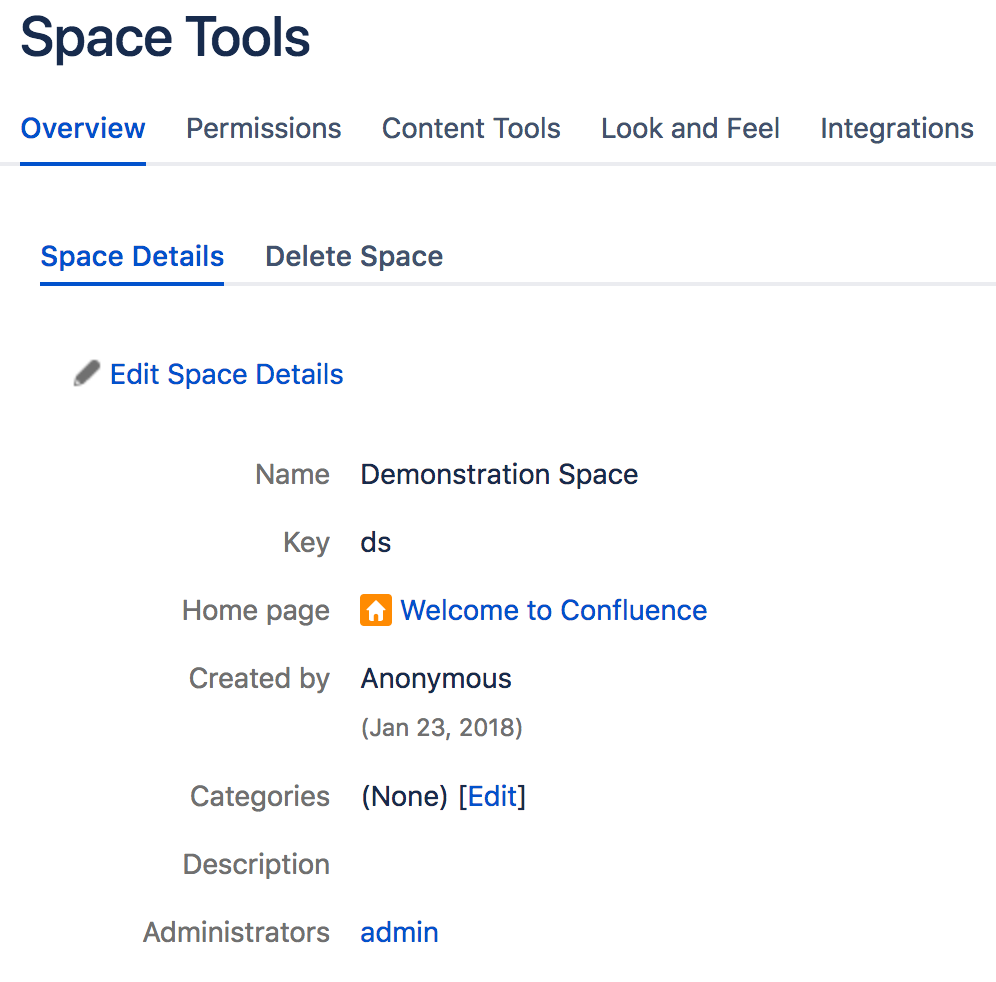The width and height of the screenshot is (996, 982).
Task: Go to the Content Tools tab
Action: 471,129
